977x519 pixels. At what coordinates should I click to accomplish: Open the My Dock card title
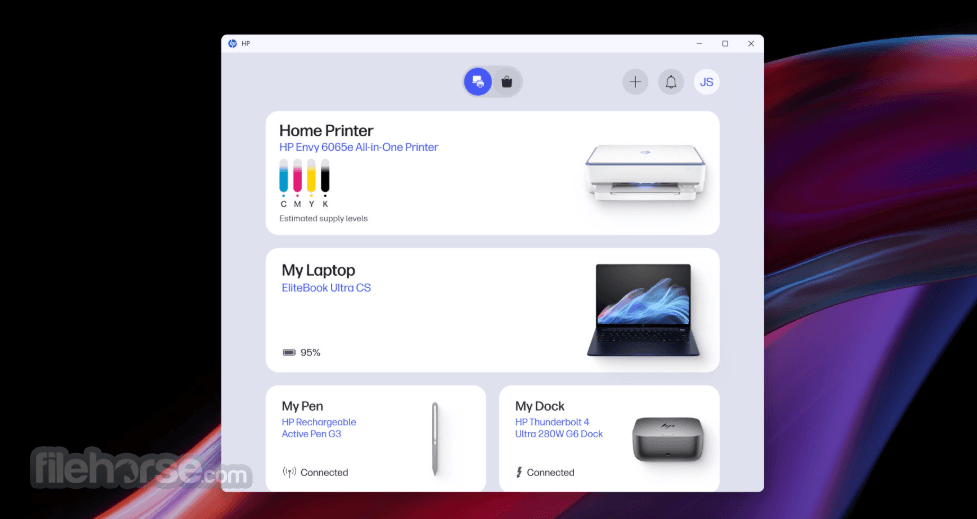[x=540, y=406]
